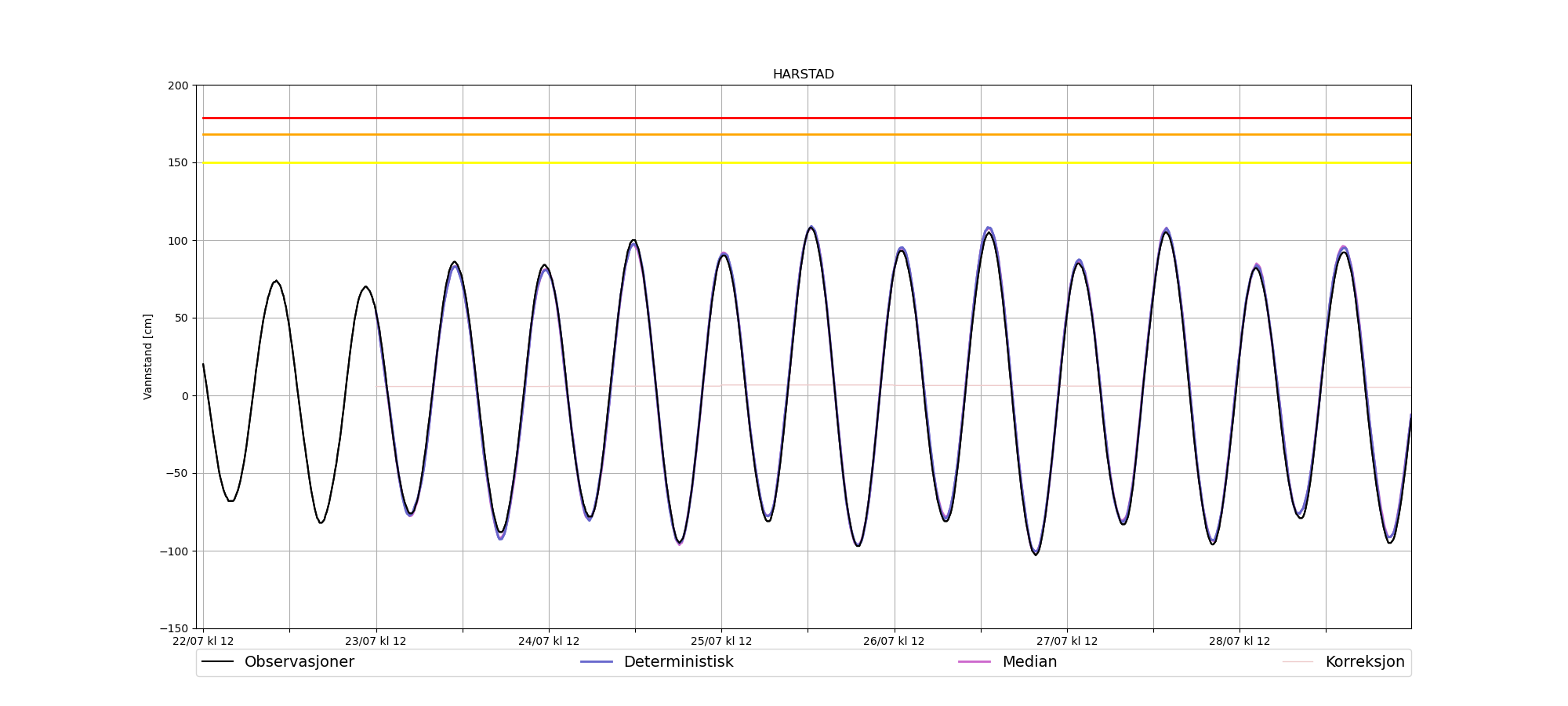
Task: Select the Observasjoner legend label
Action: pos(299,662)
